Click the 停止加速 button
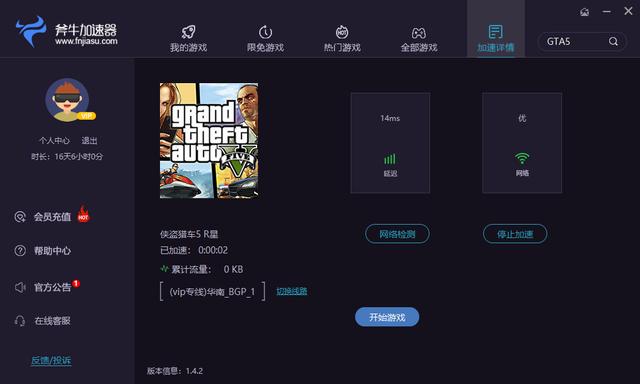 pos(515,234)
